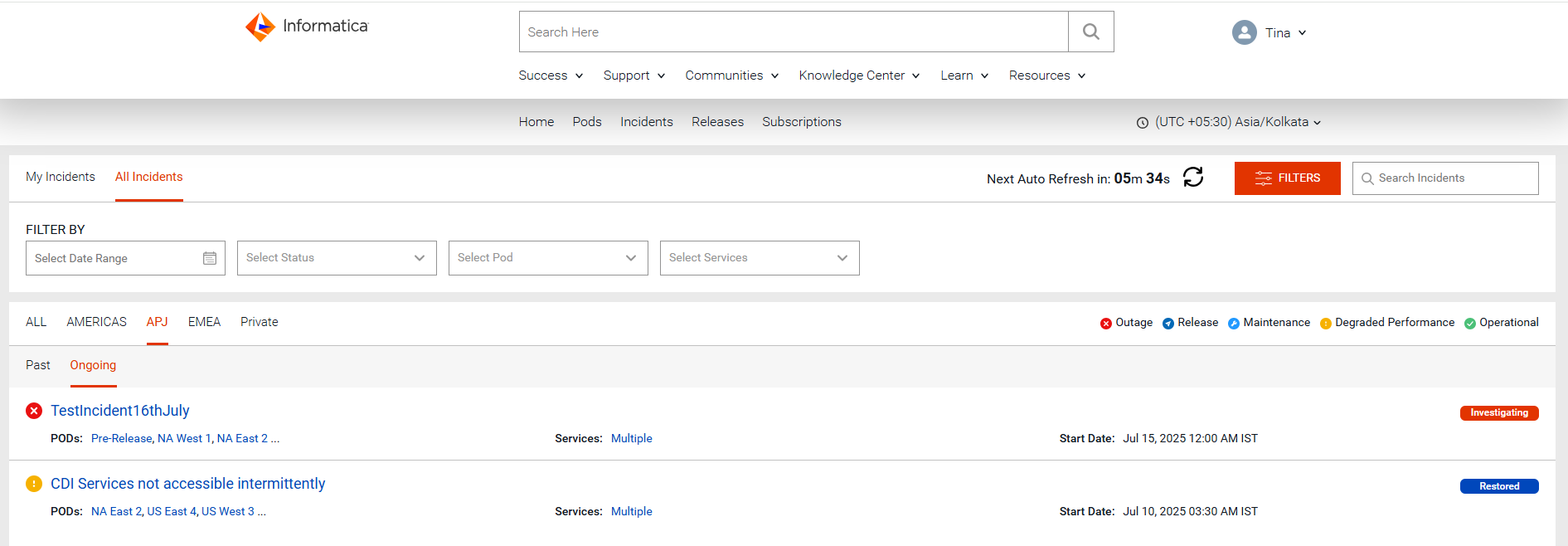Open the Releases nav item
The image size is (1568, 546).
717,122
